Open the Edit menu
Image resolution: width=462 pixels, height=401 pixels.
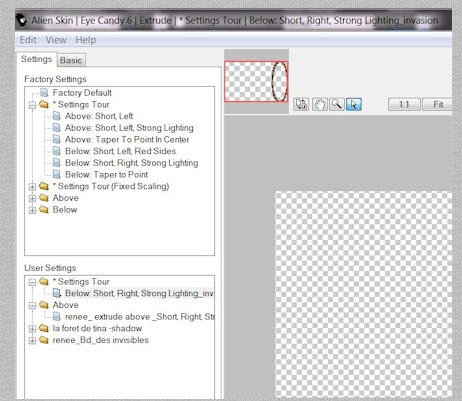coord(28,40)
